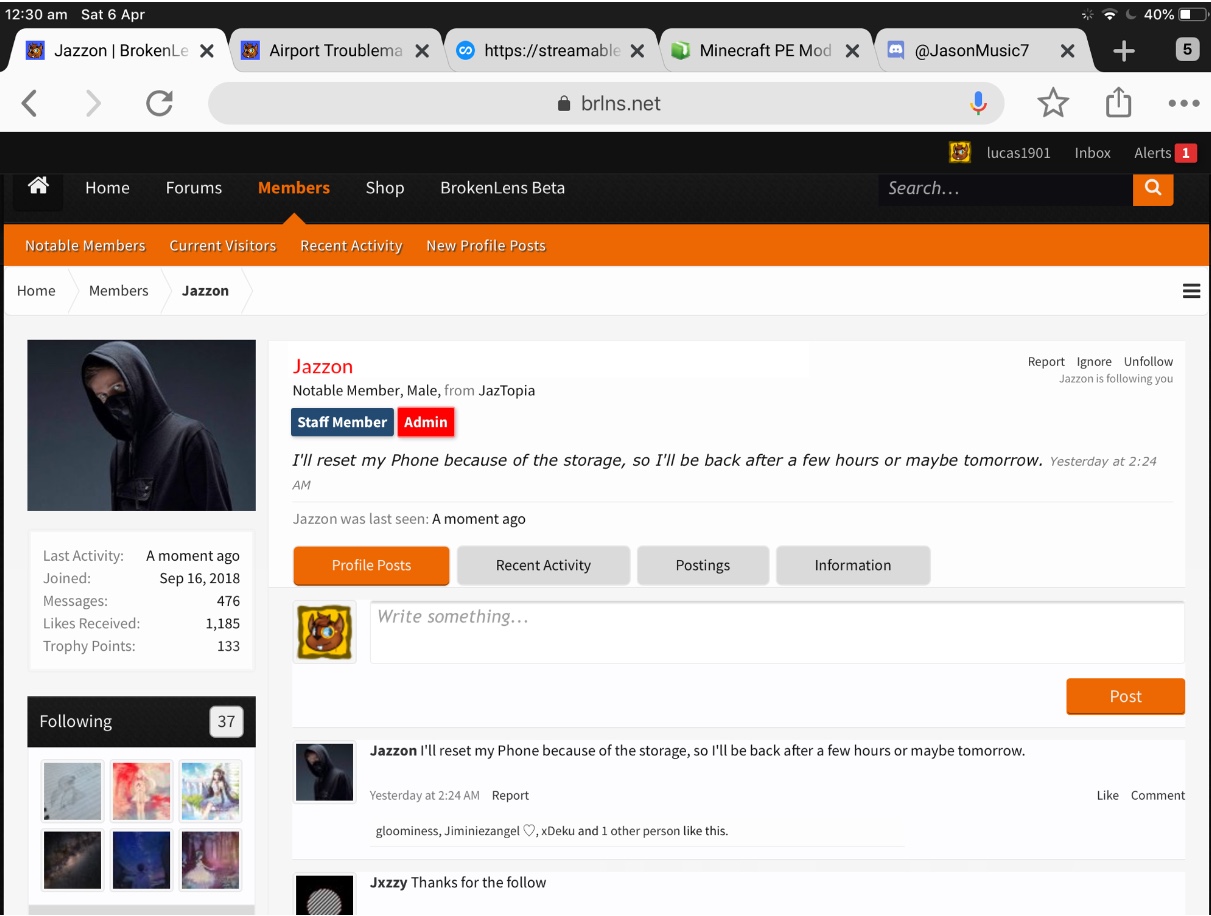Image resolution: width=1211 pixels, height=916 pixels.
Task: Open the hamburger menu beside breadcrumbs
Action: (1191, 291)
